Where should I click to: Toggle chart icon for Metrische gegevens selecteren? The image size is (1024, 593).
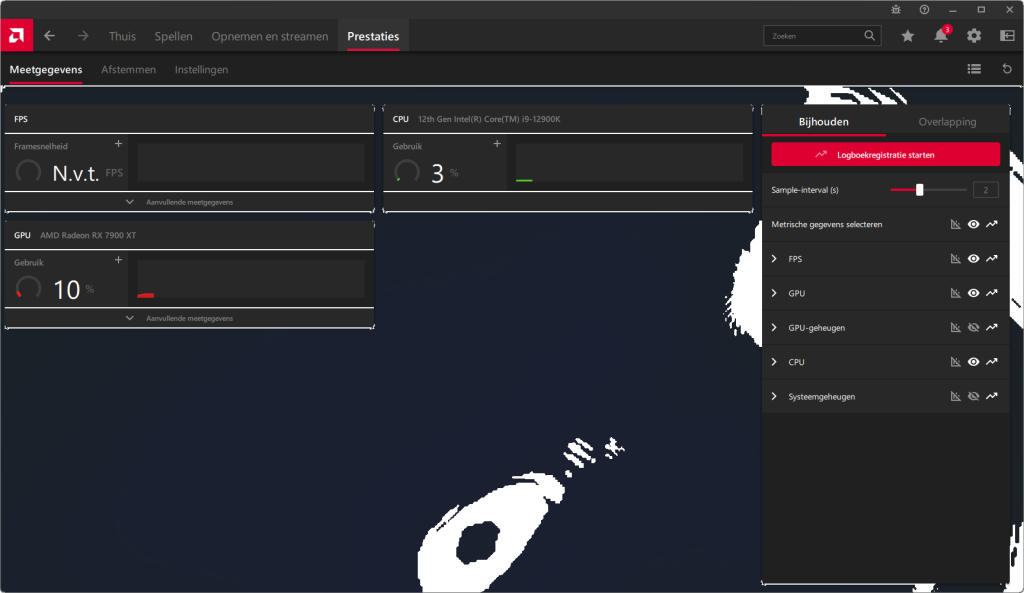point(955,224)
